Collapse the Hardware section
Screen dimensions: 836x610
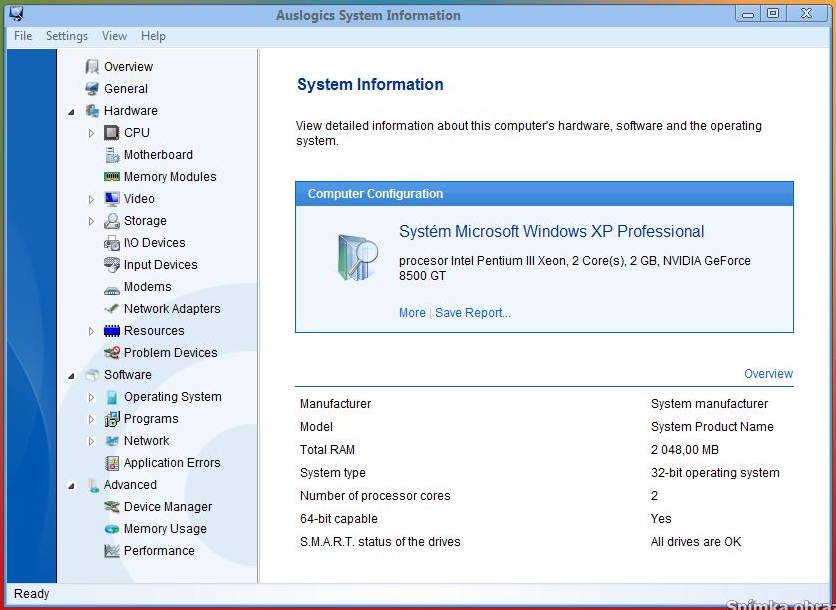[71, 112]
